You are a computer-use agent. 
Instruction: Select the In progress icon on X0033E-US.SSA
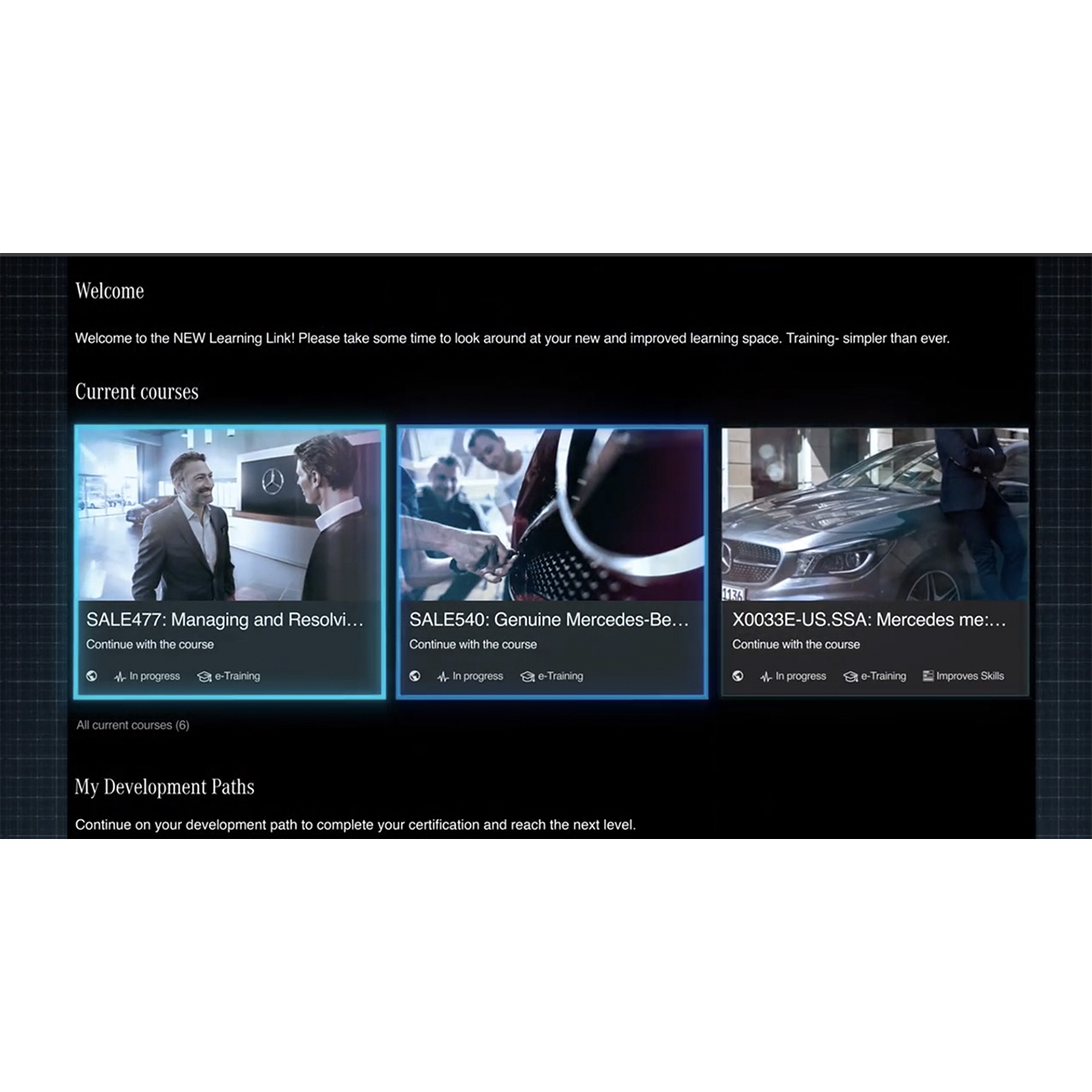coord(767,676)
